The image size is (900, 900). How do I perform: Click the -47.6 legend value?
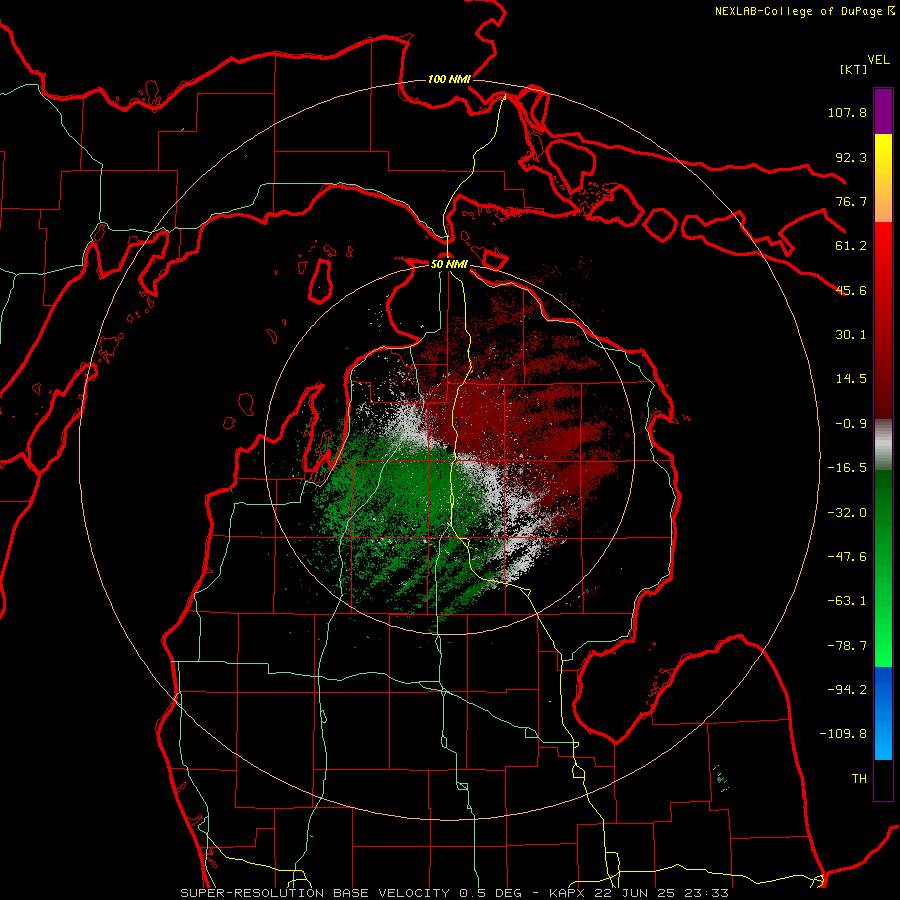point(847,557)
